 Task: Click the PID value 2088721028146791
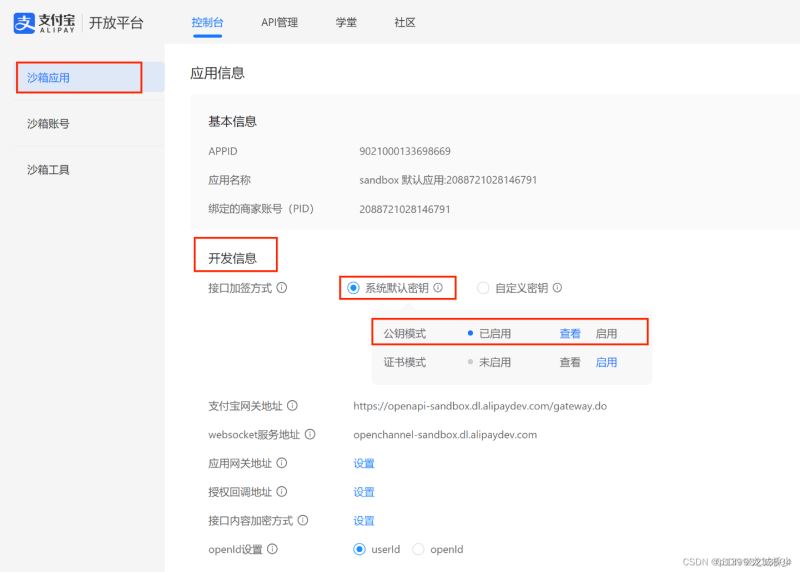pyautogui.click(x=405, y=209)
